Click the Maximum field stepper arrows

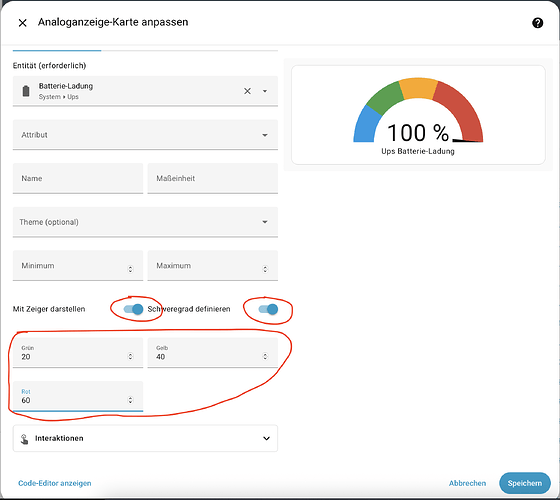click(265, 269)
